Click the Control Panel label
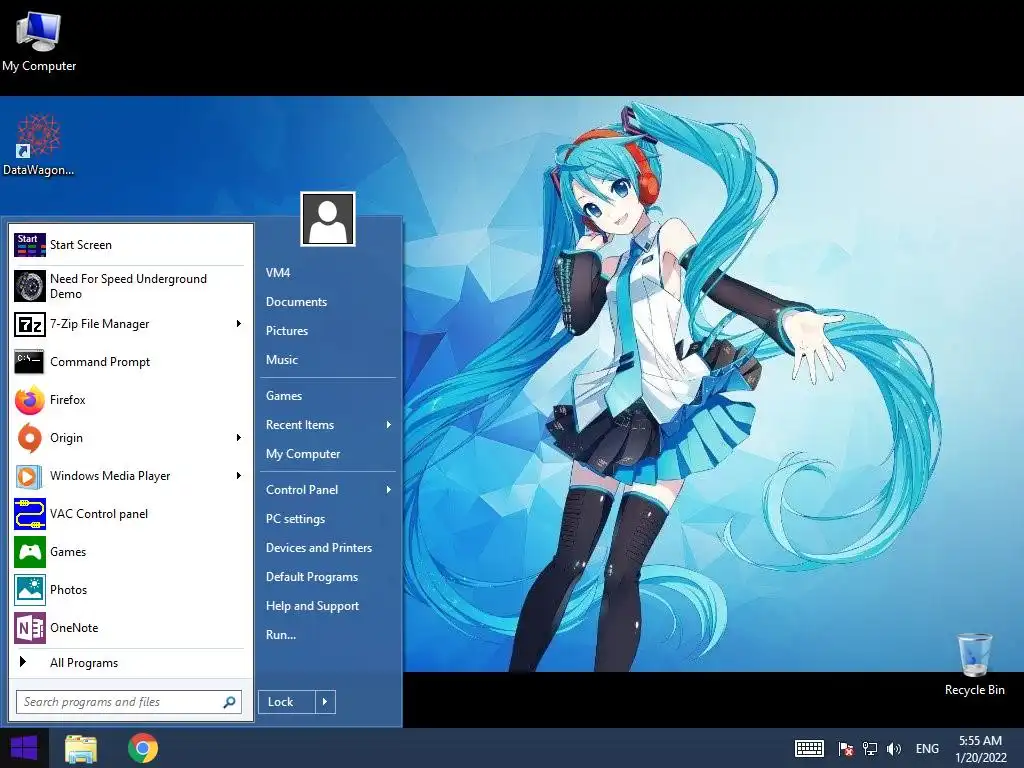1024x768 pixels. [302, 490]
